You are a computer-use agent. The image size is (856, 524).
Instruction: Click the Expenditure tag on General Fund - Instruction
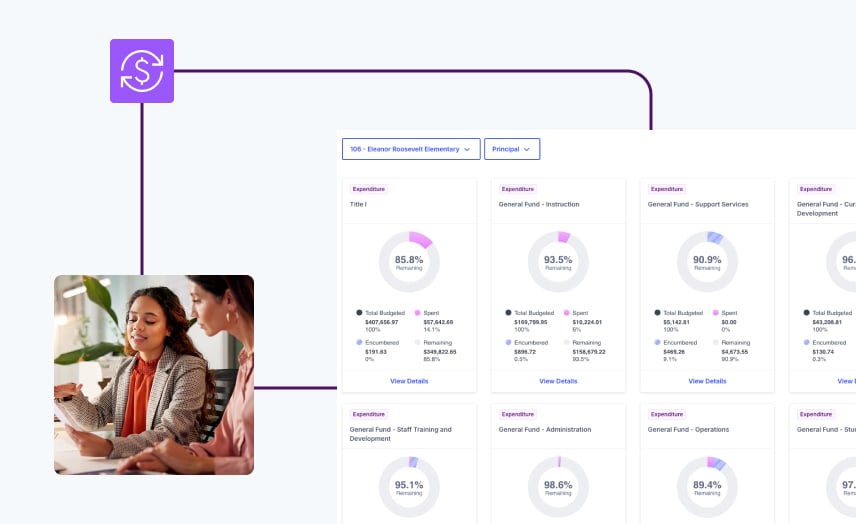[518, 189]
